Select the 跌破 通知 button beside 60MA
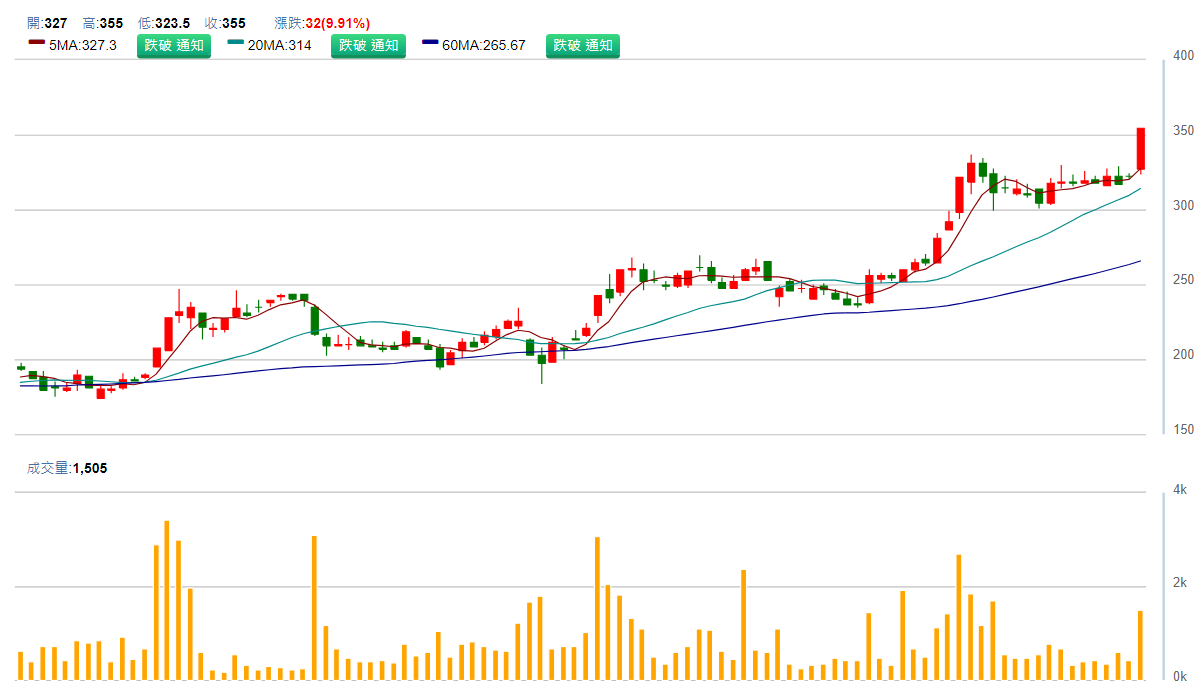Image resolution: width=1200 pixels, height=693 pixels. coord(582,45)
